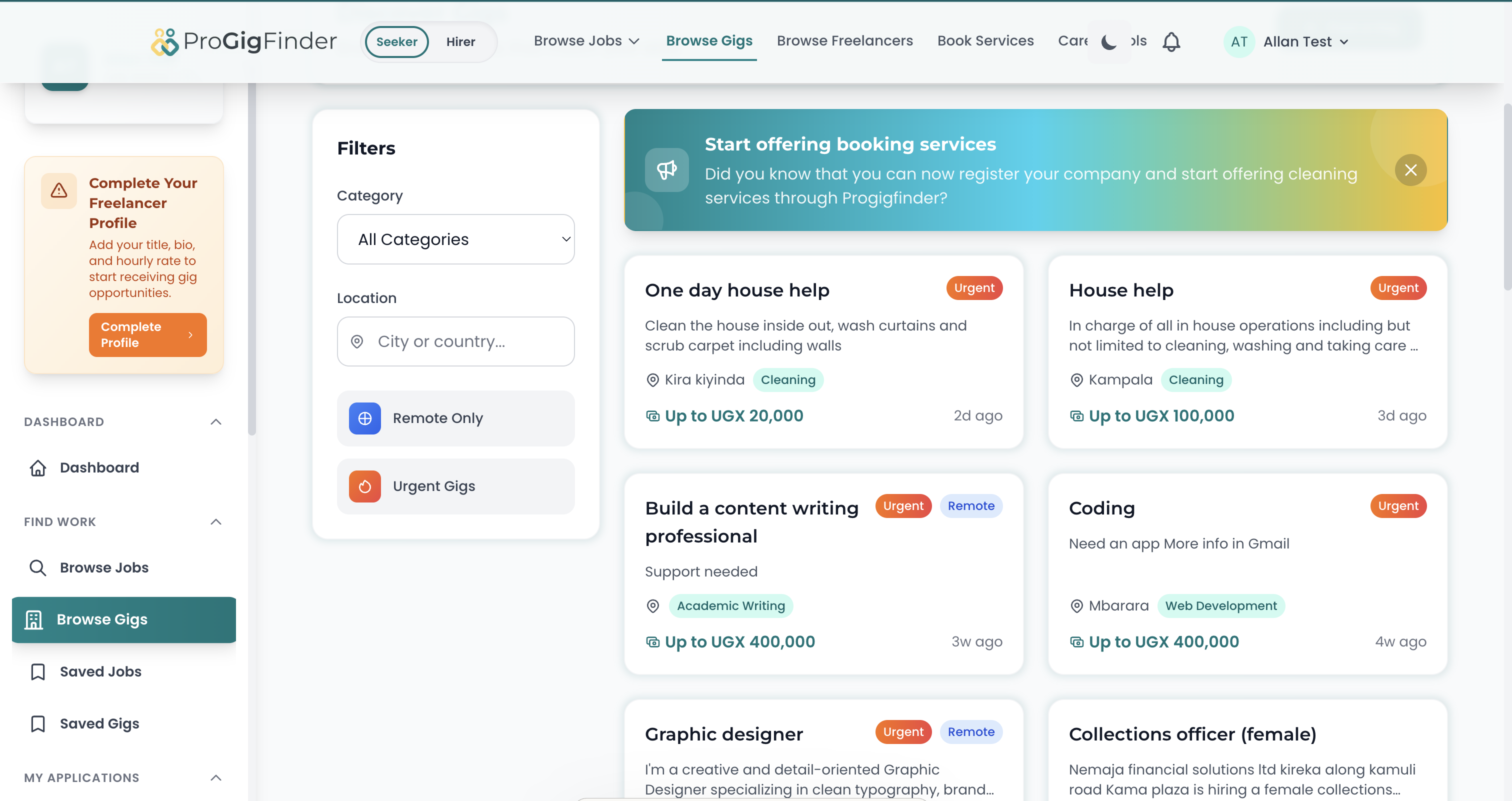Click the ProGigFinder logo icon
Screen dimensions: 1512x801
click(x=164, y=41)
